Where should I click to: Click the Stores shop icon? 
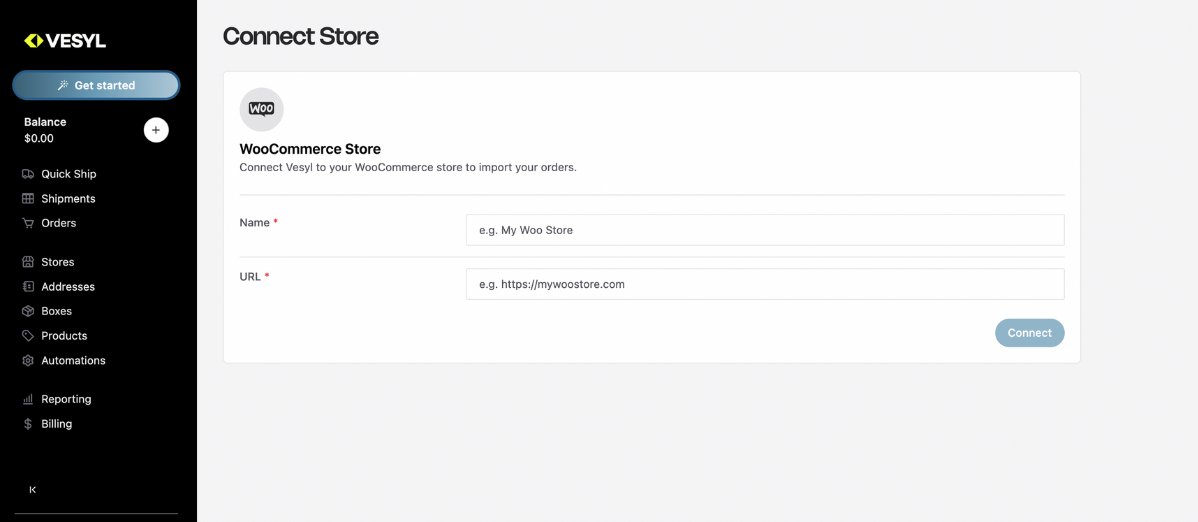point(28,262)
